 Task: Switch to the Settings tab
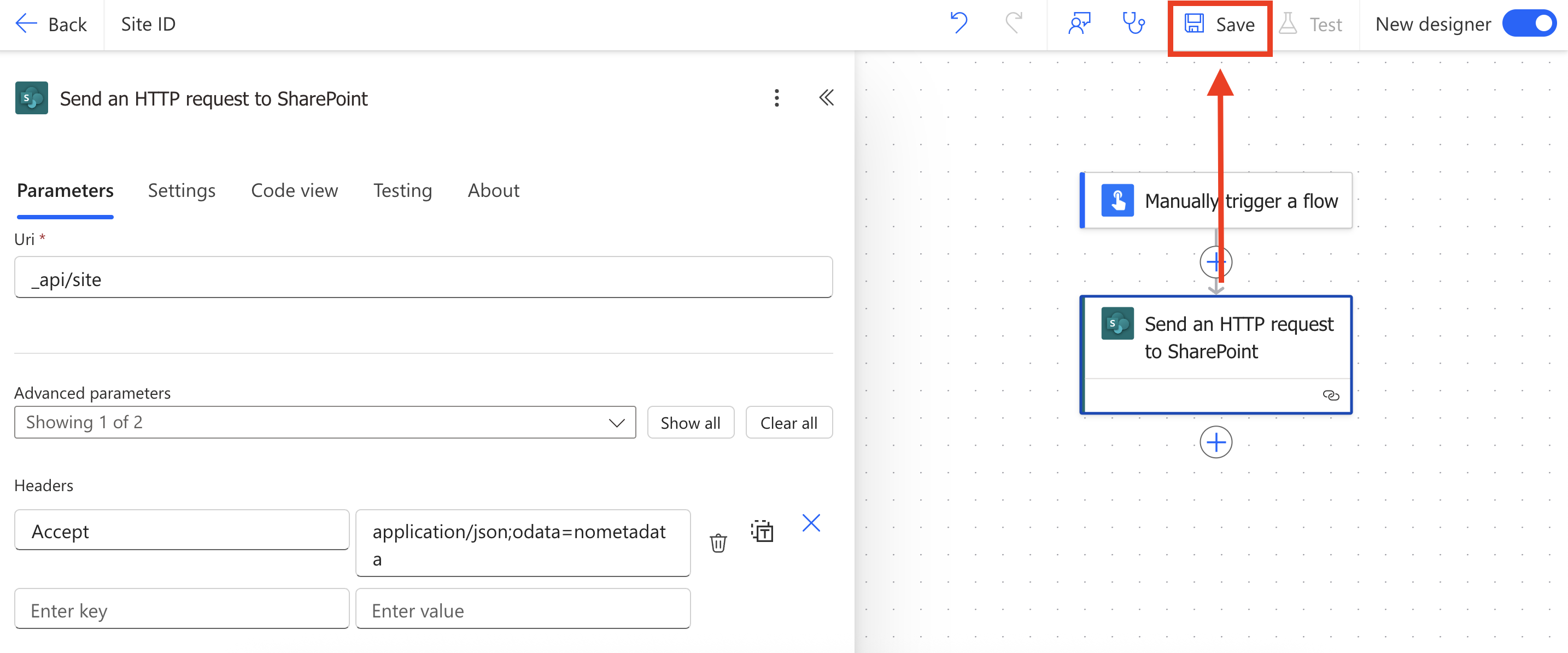(182, 191)
